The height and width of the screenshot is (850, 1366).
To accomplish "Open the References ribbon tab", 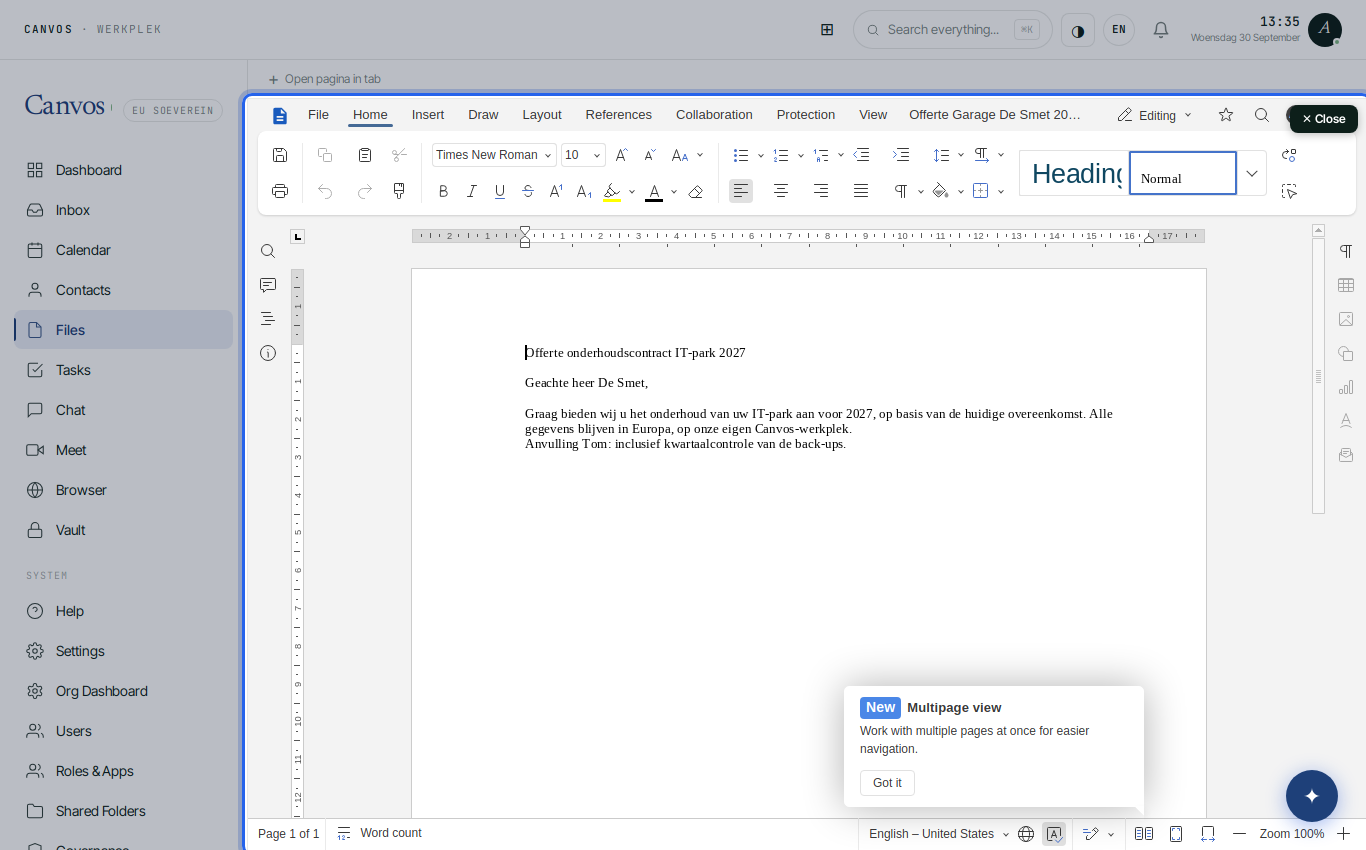I will tap(619, 115).
